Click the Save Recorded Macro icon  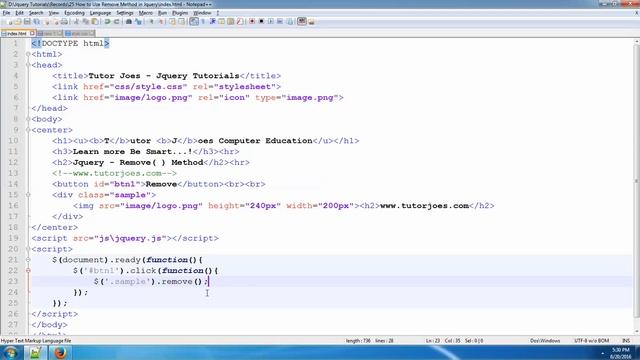pyautogui.click(x=290, y=22)
